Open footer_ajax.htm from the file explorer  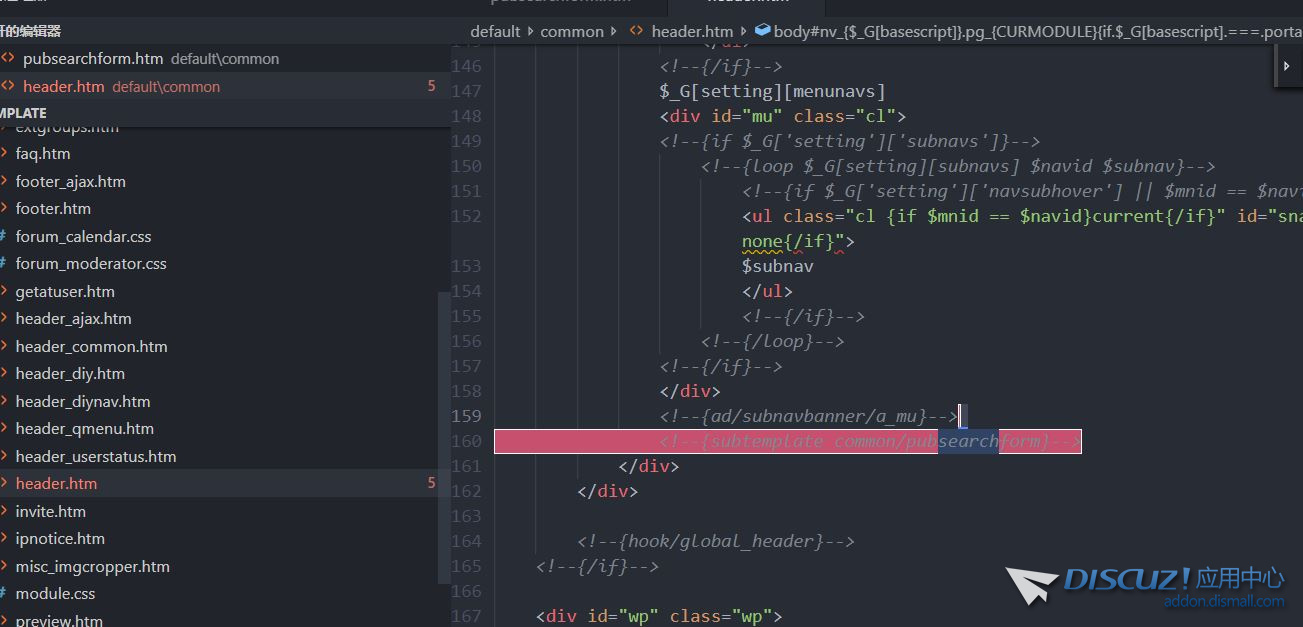point(70,182)
